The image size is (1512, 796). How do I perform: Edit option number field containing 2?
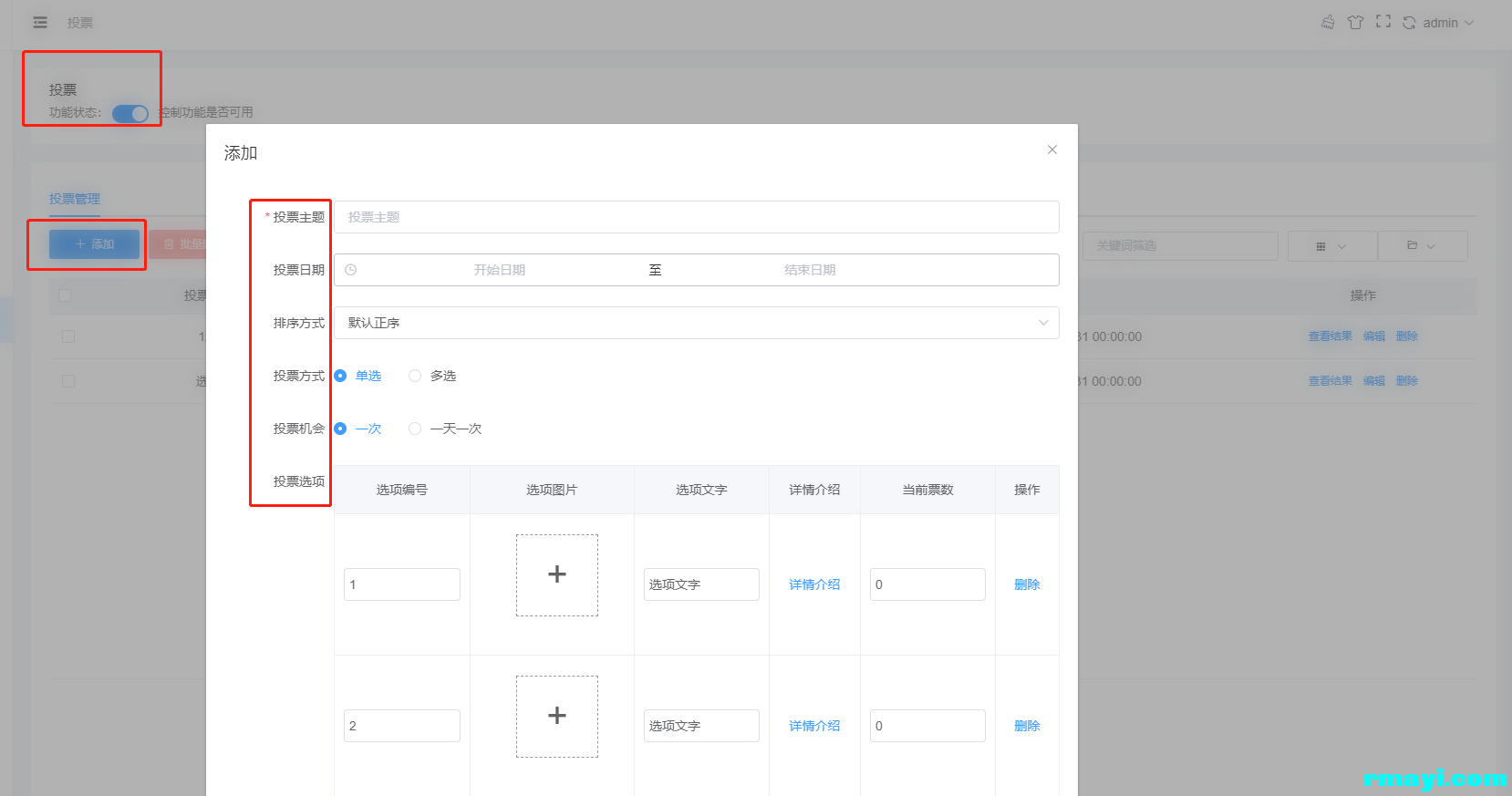point(402,726)
